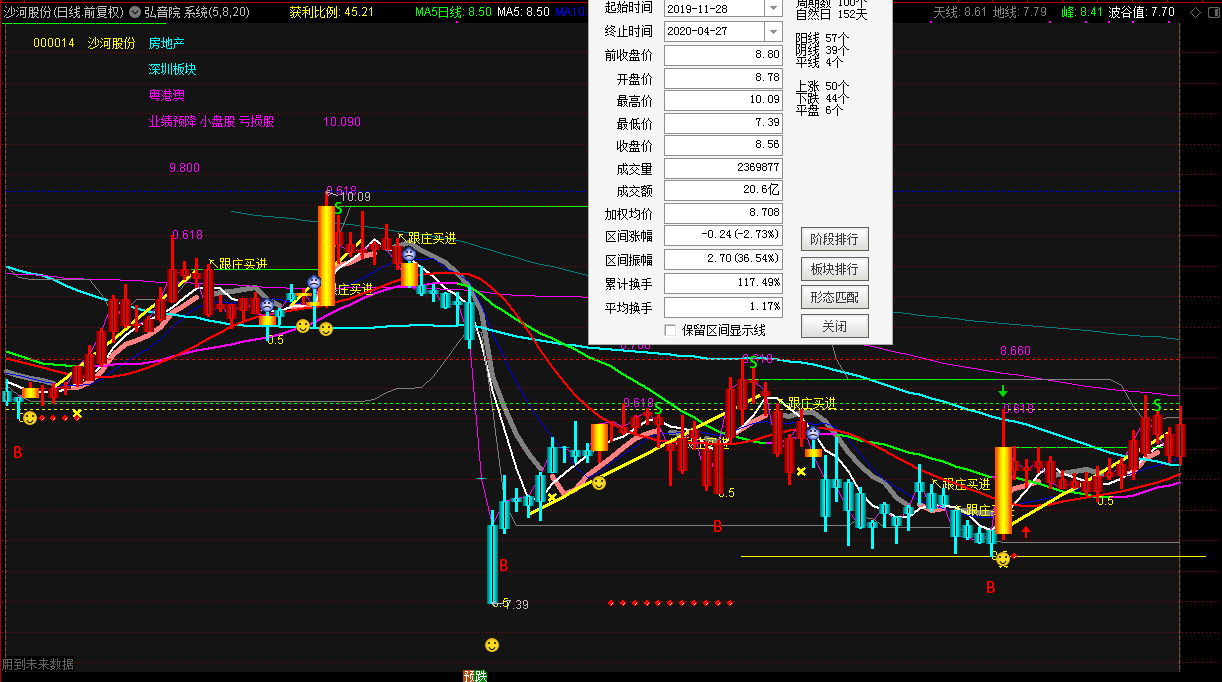
Task: Click the 板块排行 button
Action: point(835,269)
